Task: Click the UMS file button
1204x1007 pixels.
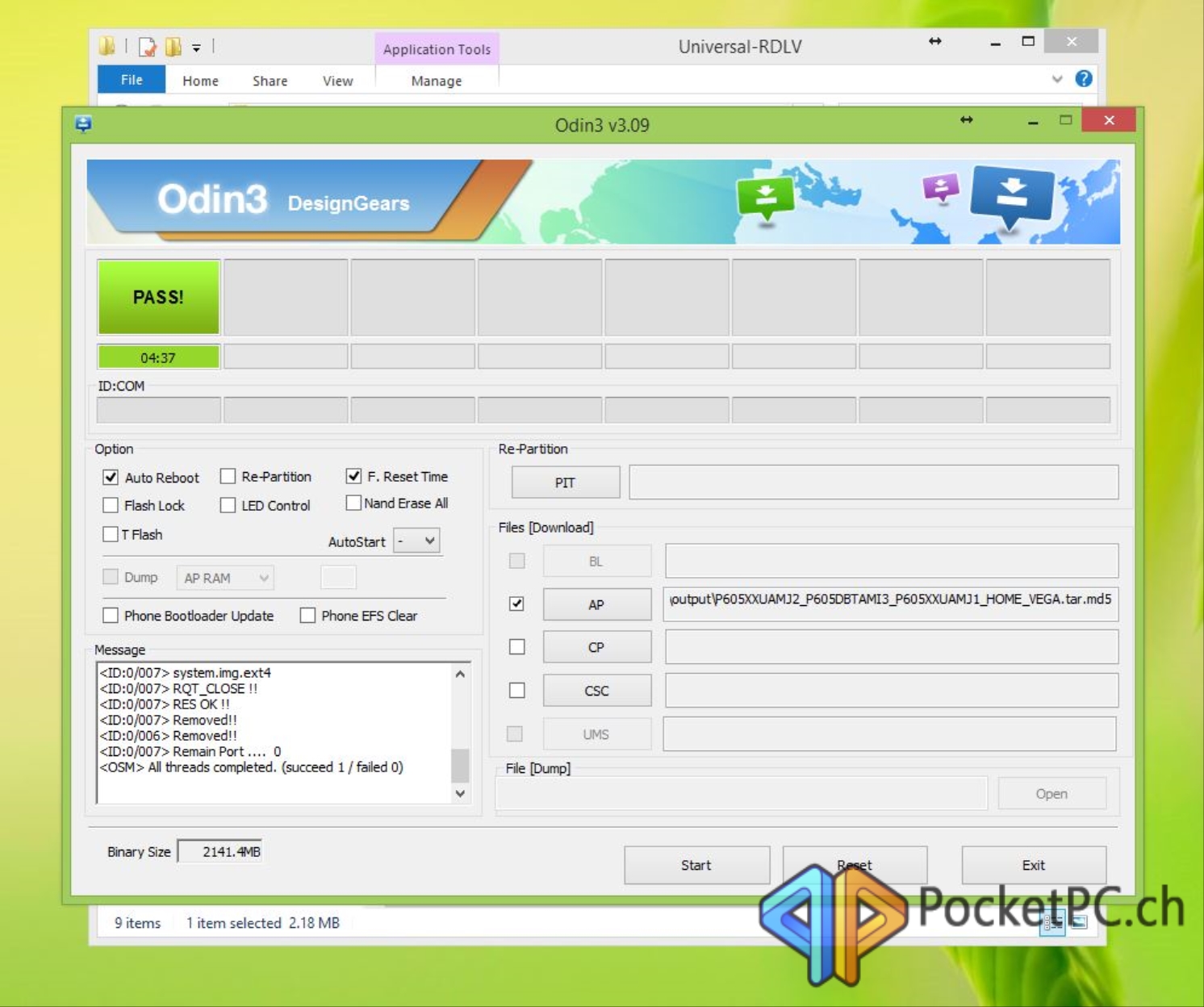Action: coord(597,734)
